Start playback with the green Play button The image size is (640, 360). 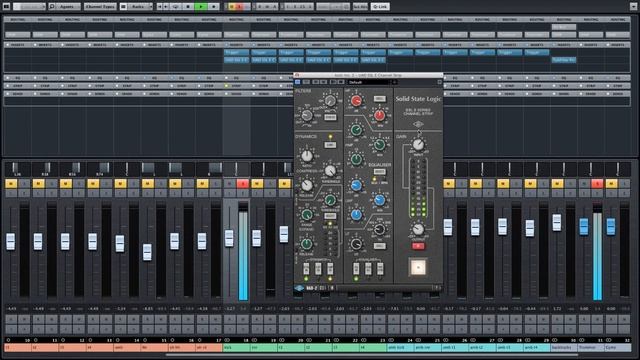point(201,7)
